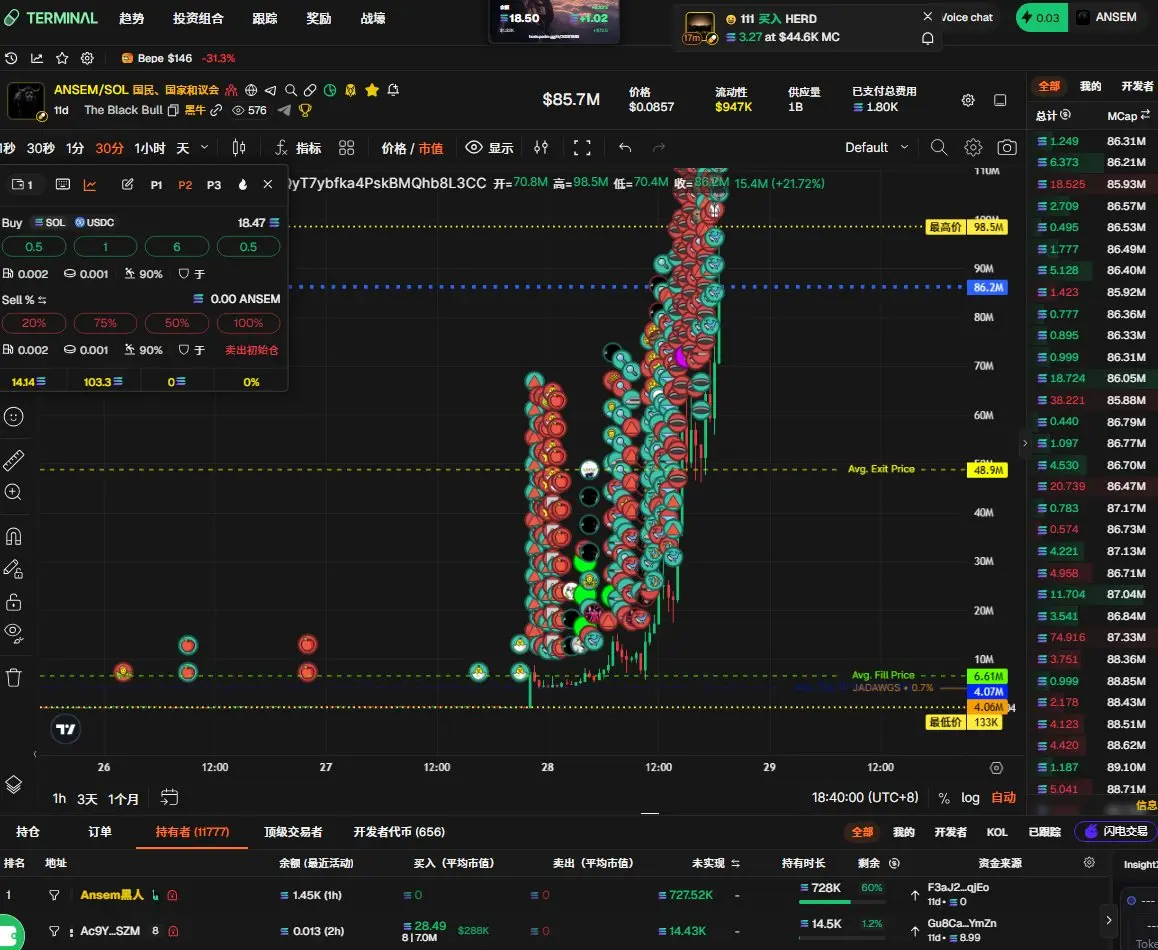The height and width of the screenshot is (950, 1158).
Task: Switch chart to 市值 market cap view
Action: click(431, 148)
